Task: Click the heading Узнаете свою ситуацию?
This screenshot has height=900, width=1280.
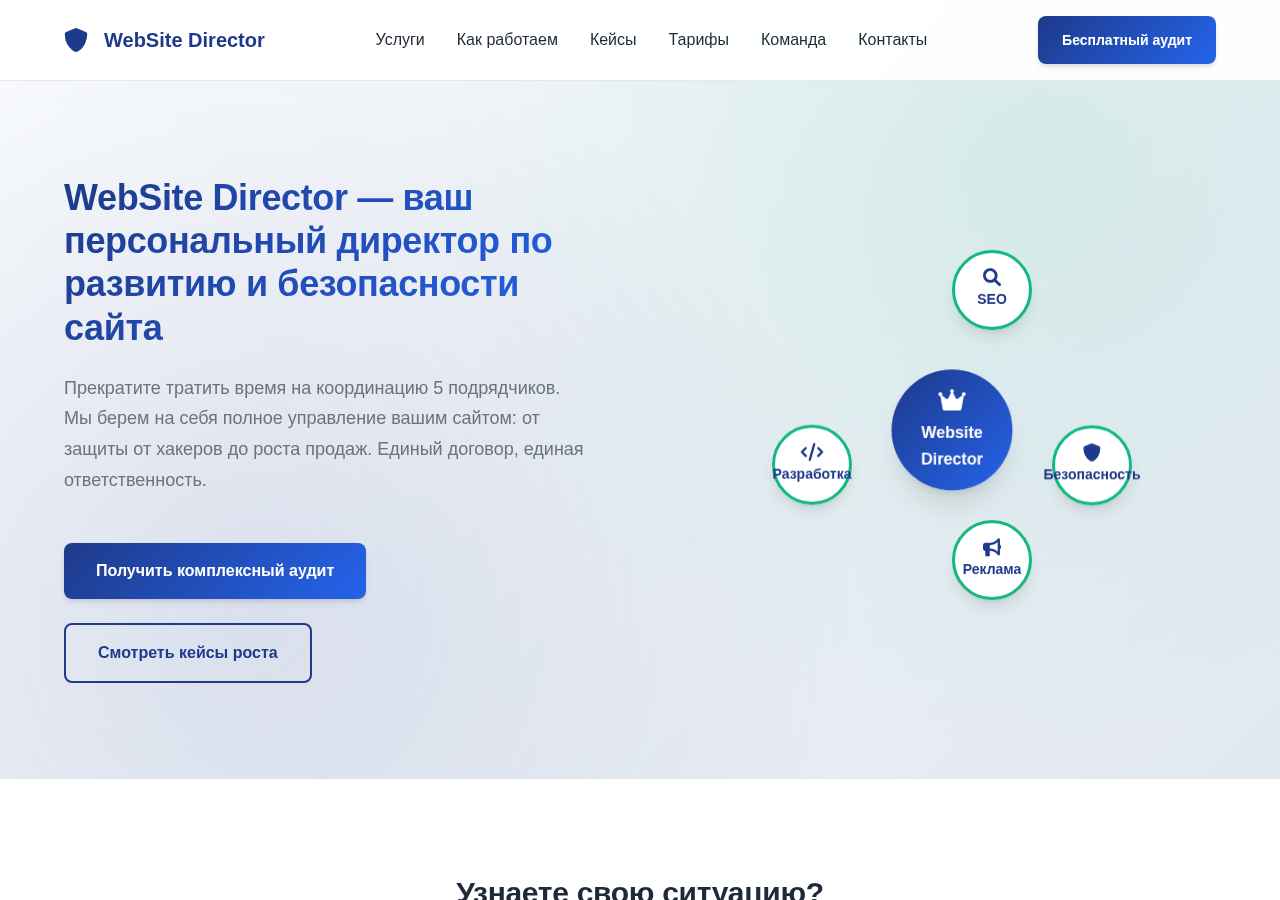Action: click(640, 892)
